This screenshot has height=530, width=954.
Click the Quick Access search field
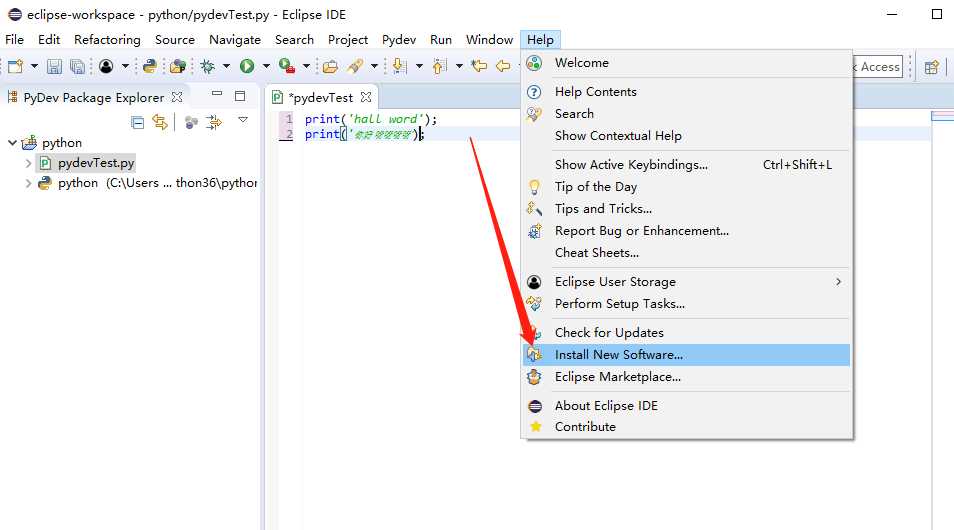tap(877, 67)
